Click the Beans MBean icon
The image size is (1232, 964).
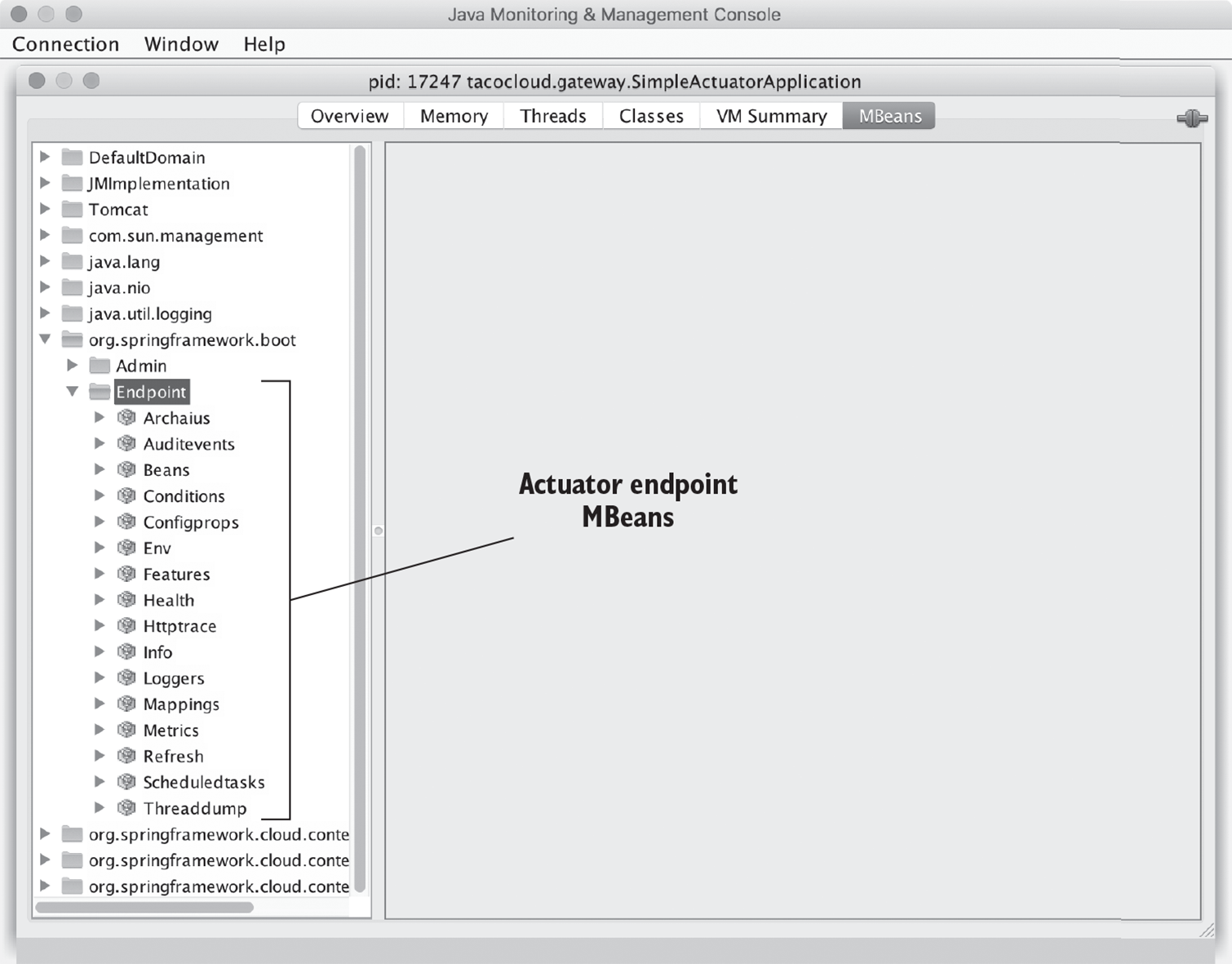pyautogui.click(x=126, y=469)
